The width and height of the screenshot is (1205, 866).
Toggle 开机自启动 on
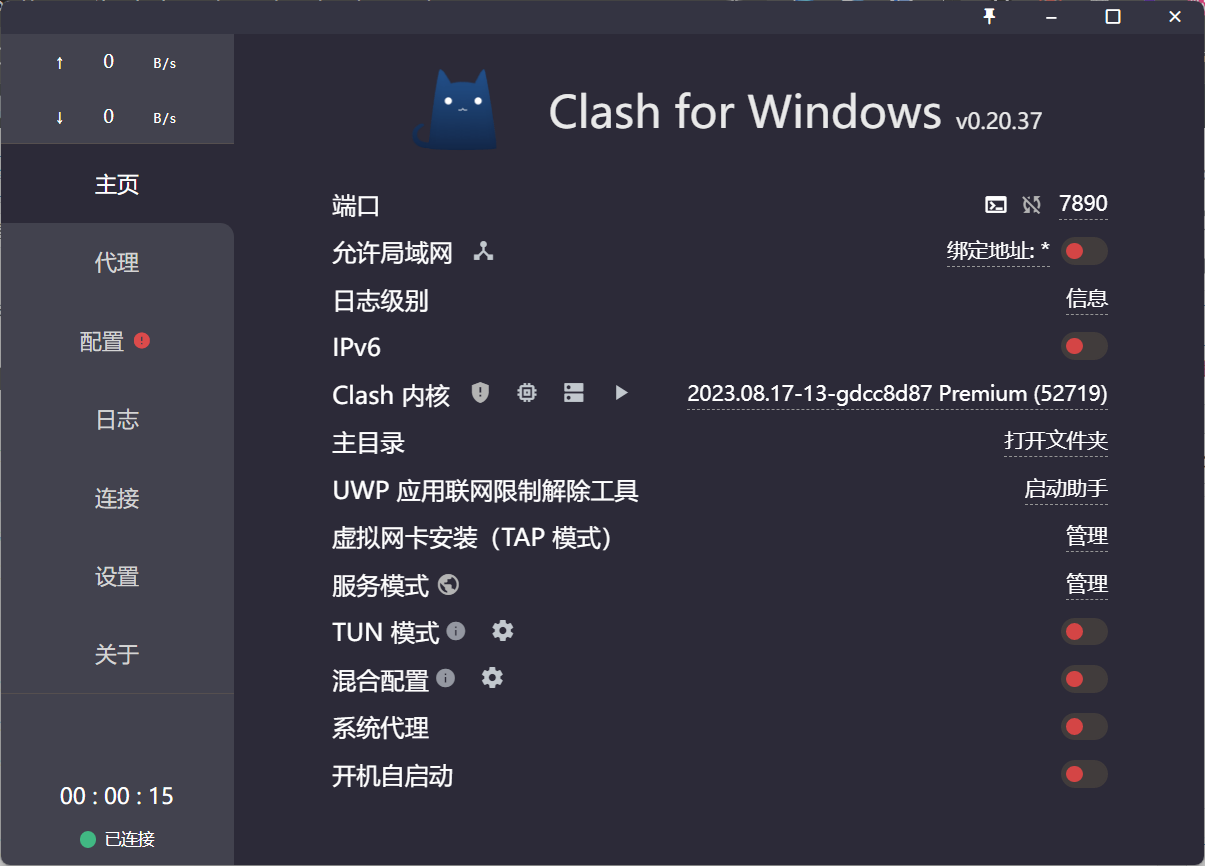[x=1084, y=774]
